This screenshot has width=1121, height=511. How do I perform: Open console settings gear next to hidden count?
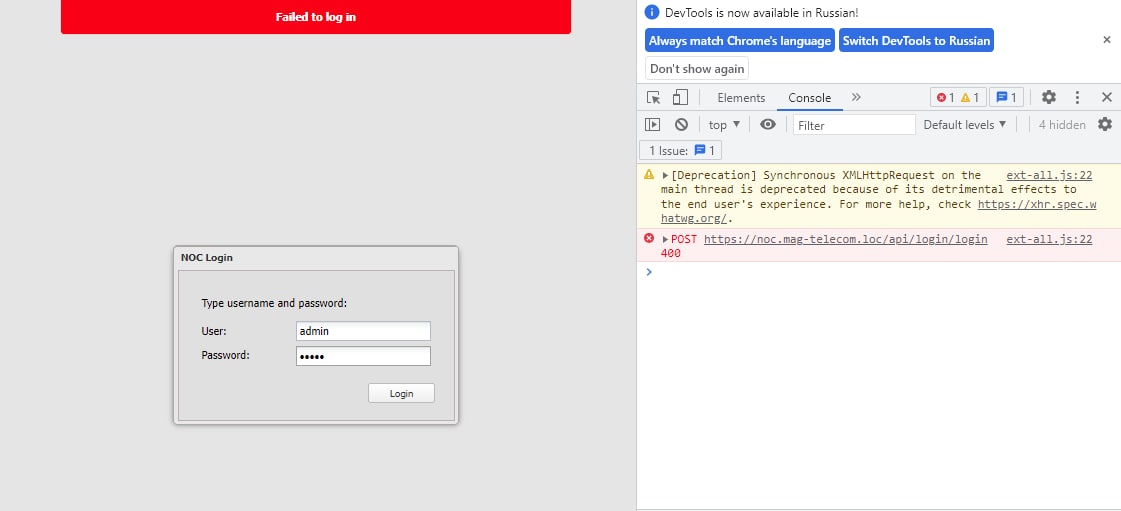pos(1105,124)
